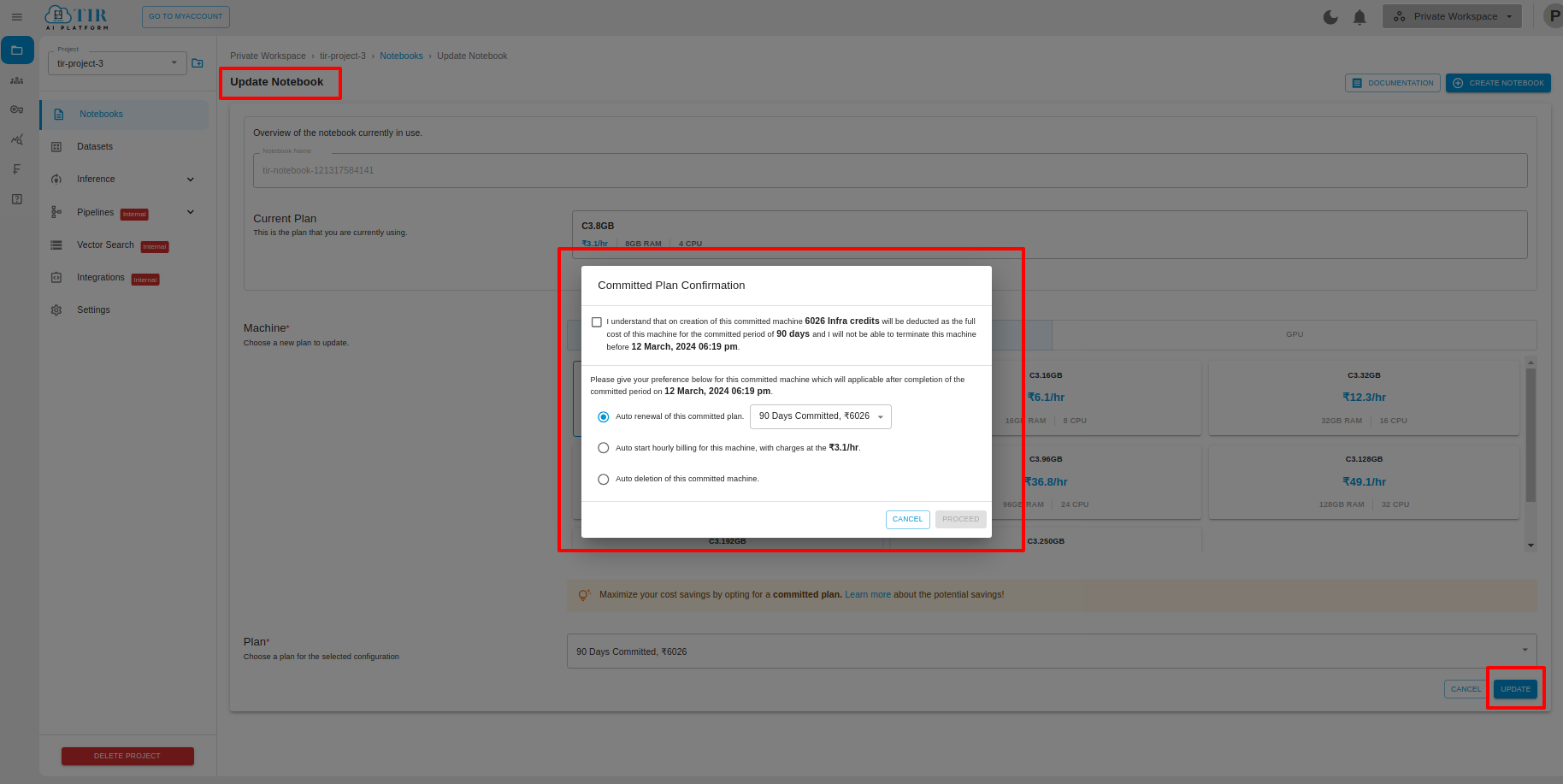Click the Update button
Screen dimensions: 1563x784
[1516, 689]
